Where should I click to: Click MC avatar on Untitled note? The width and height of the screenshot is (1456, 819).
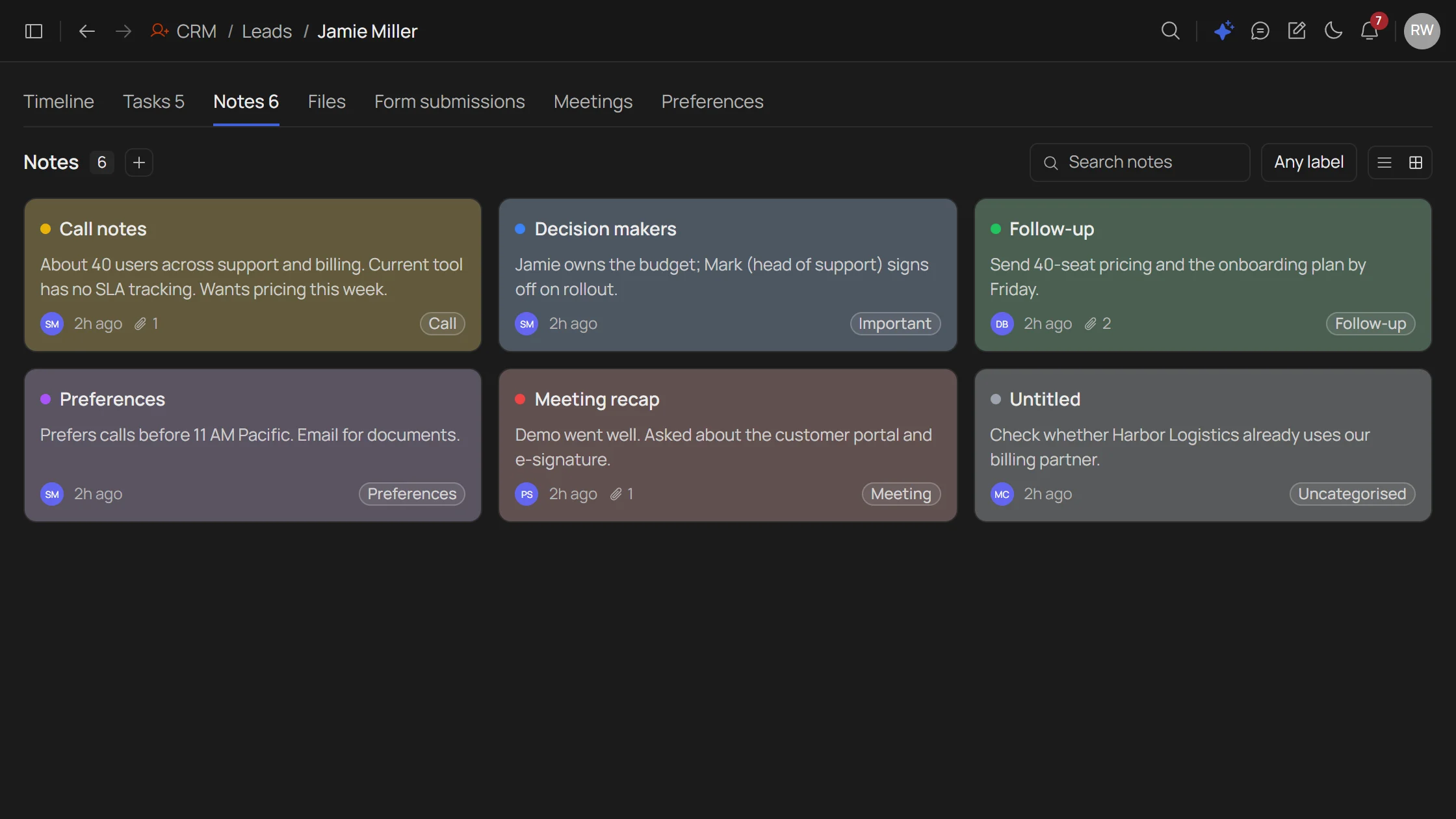[1002, 494]
